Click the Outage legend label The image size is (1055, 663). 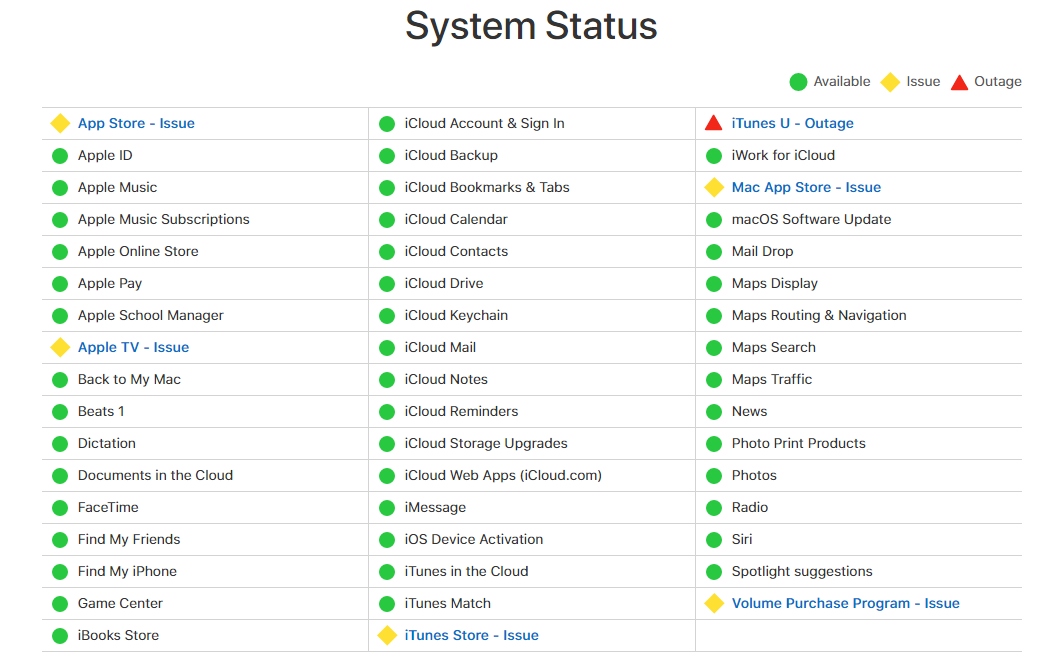[x=998, y=81]
